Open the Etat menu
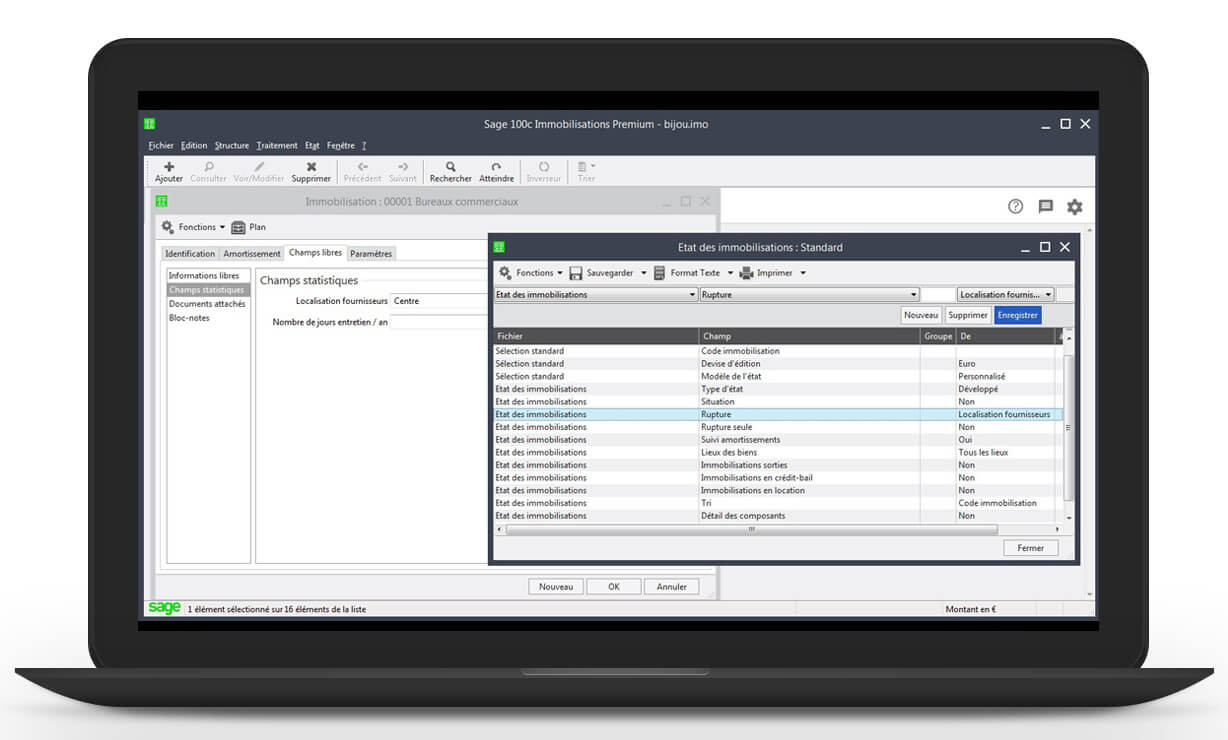 pyautogui.click(x=312, y=146)
